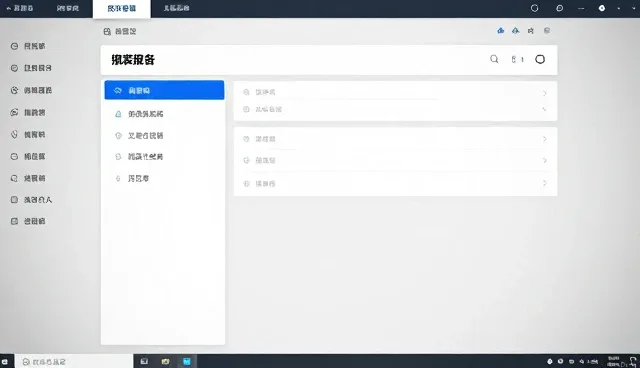Click the bell icon in the settings category list
Screen dimensions: 640x368
point(118,114)
